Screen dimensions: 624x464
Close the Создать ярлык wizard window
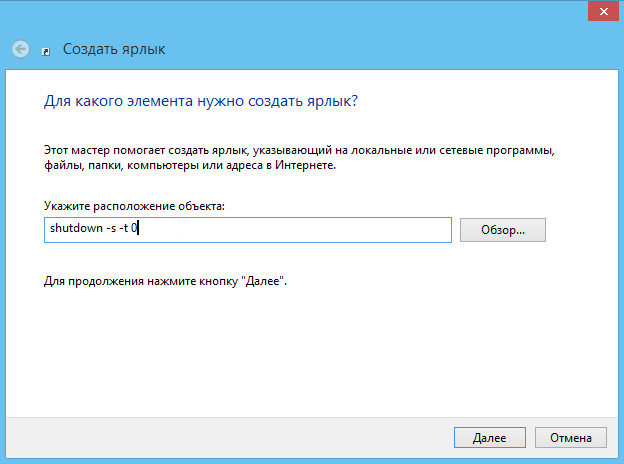(603, 12)
